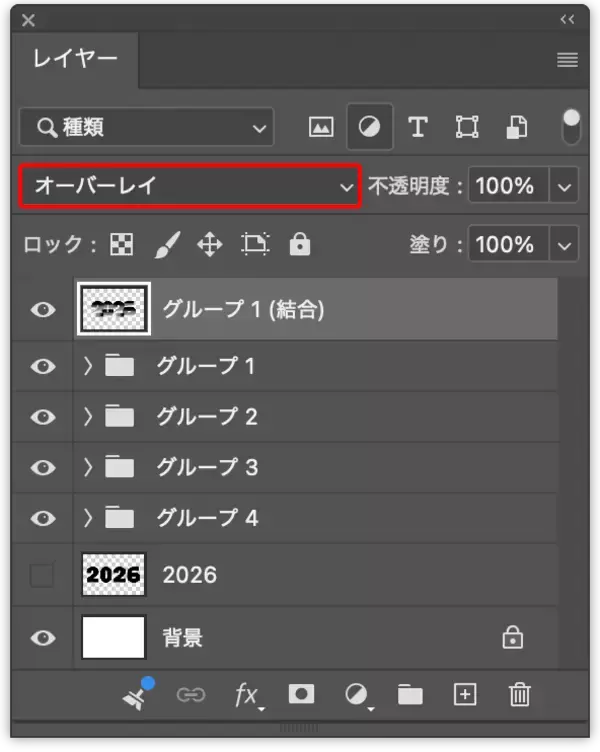Add a layer style with fx

tap(249, 695)
